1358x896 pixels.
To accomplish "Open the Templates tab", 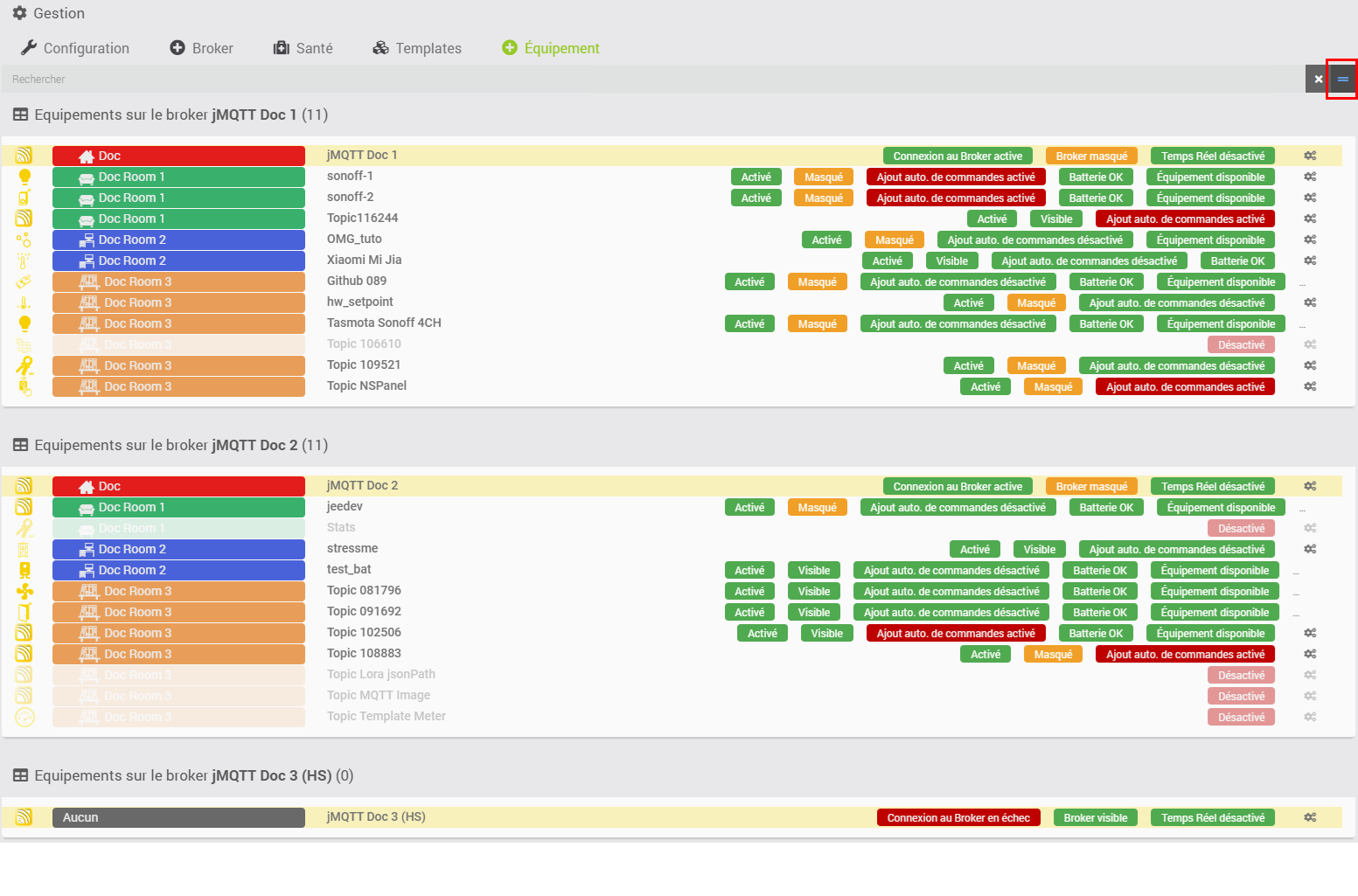I will [417, 48].
